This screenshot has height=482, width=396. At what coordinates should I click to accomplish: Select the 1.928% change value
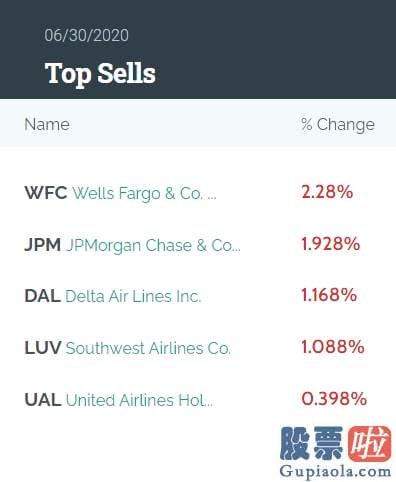331,244
